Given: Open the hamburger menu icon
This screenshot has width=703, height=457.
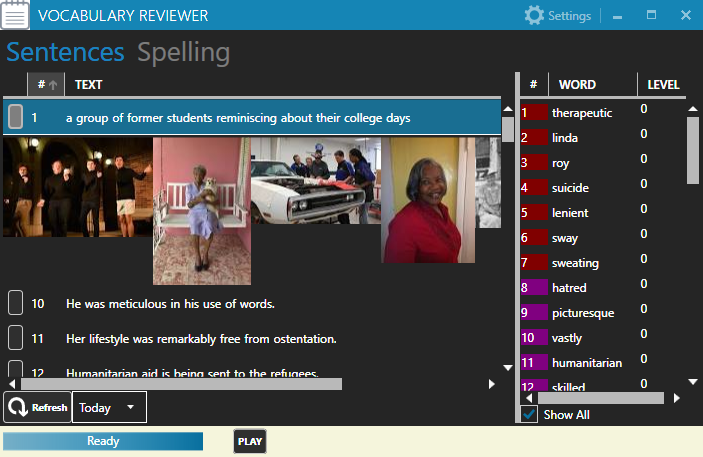Looking at the screenshot, I should click(x=16, y=16).
